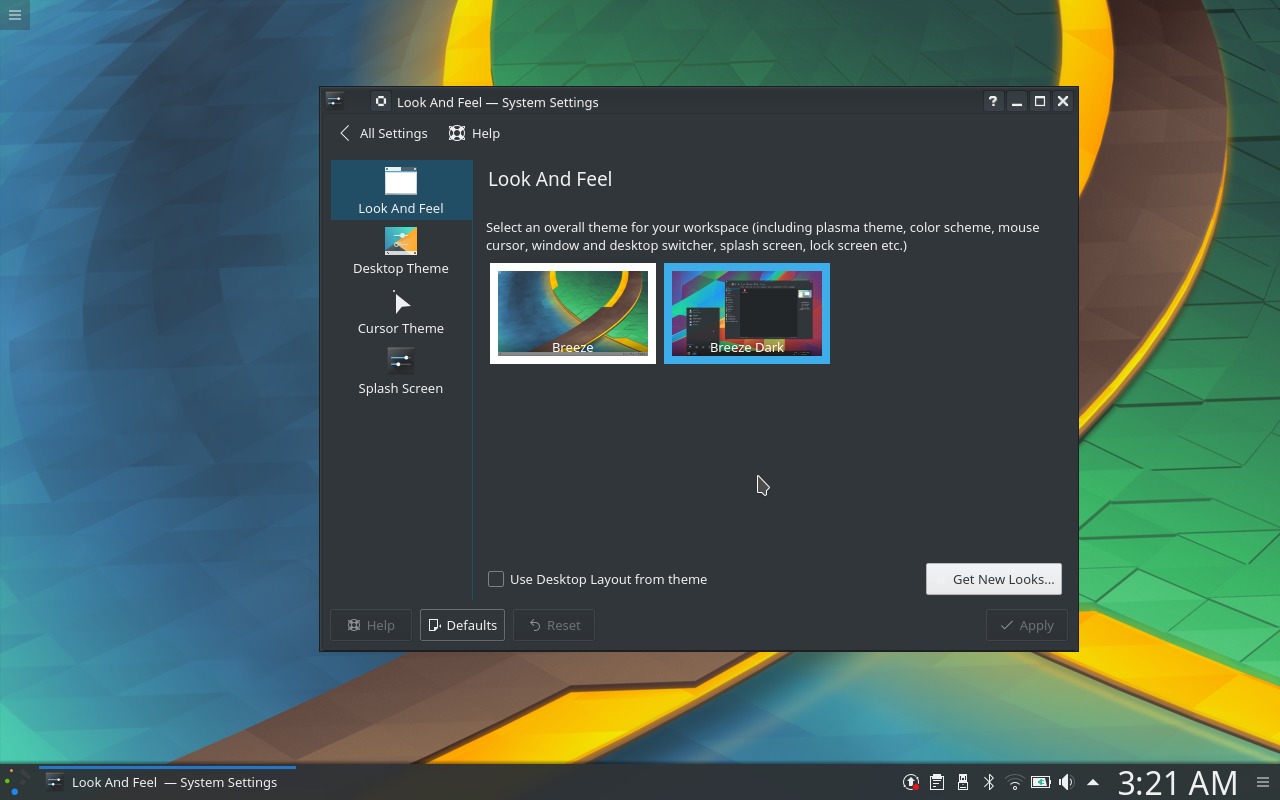Open the Bluetooth system tray icon
Viewport: 1280px width, 800px height.
pyautogui.click(x=989, y=782)
